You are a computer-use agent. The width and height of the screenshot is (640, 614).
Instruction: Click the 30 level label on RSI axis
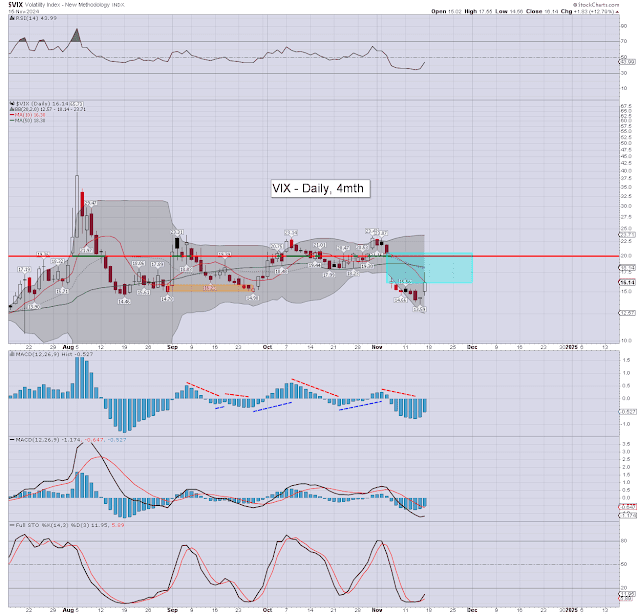[624, 73]
